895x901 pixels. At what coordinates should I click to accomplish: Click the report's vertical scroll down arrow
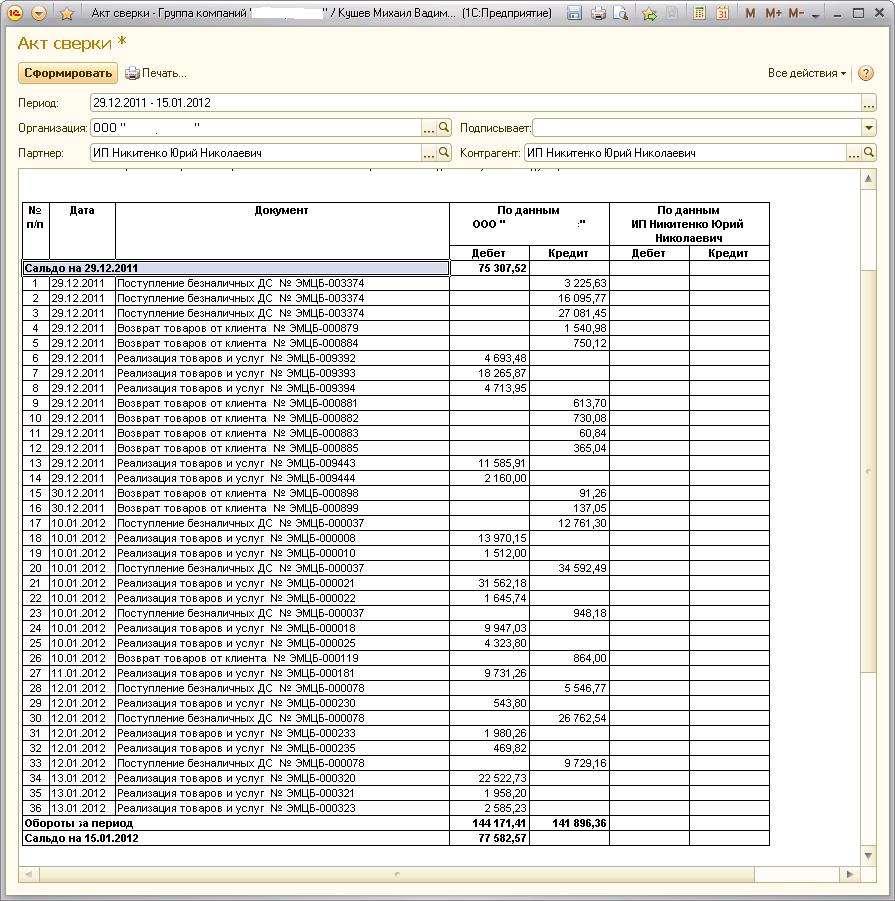868,856
